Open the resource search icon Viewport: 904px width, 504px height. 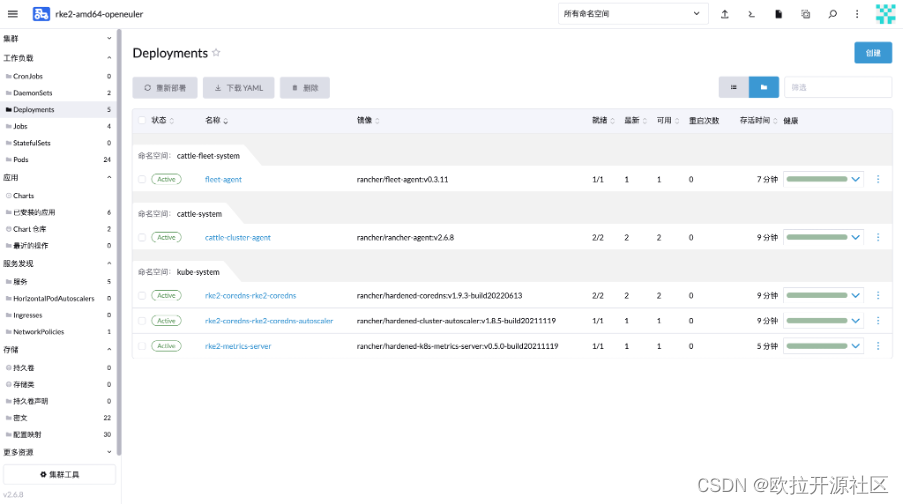tap(833, 14)
